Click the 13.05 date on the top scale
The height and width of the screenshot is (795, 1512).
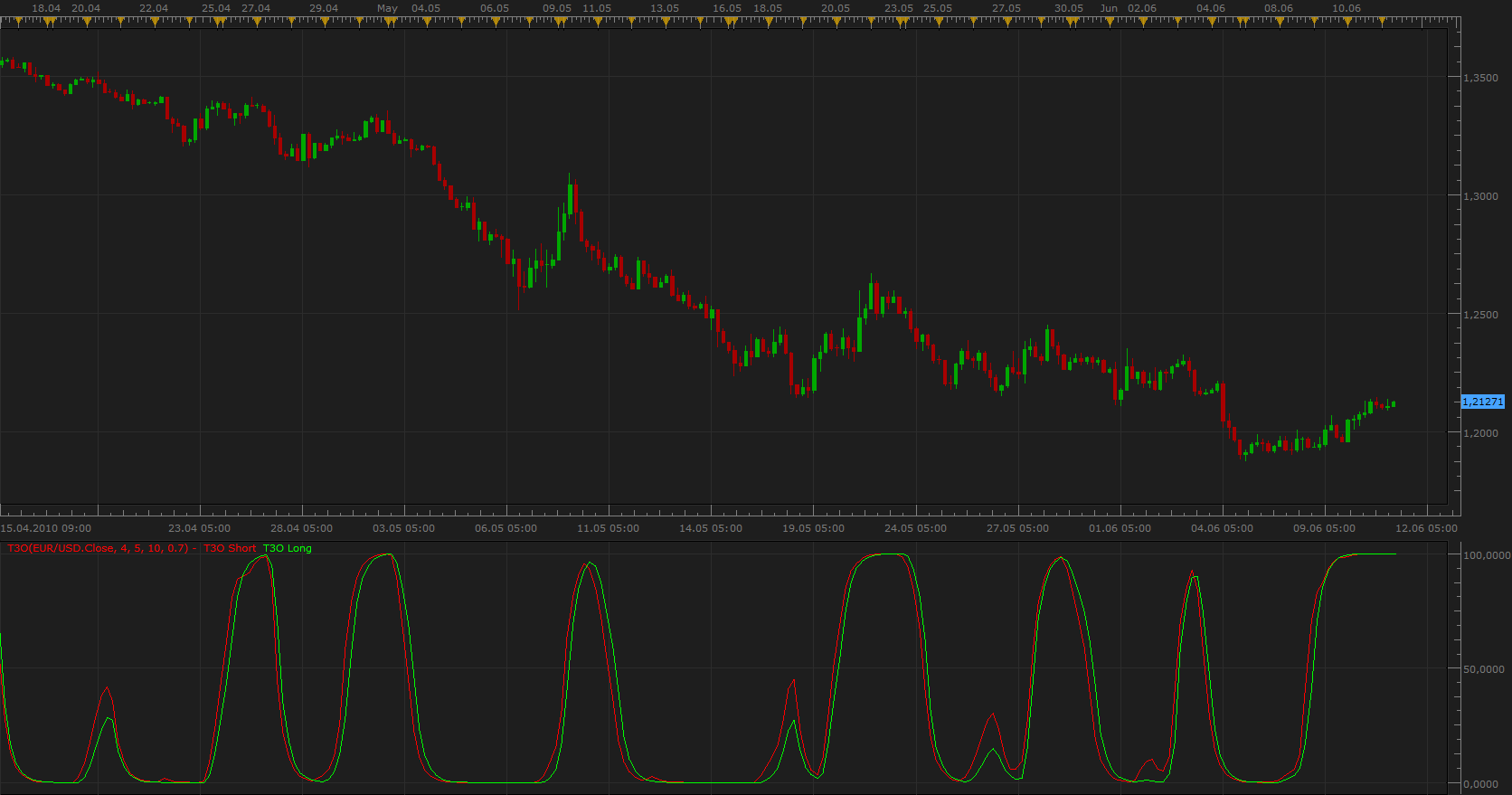[x=665, y=8]
